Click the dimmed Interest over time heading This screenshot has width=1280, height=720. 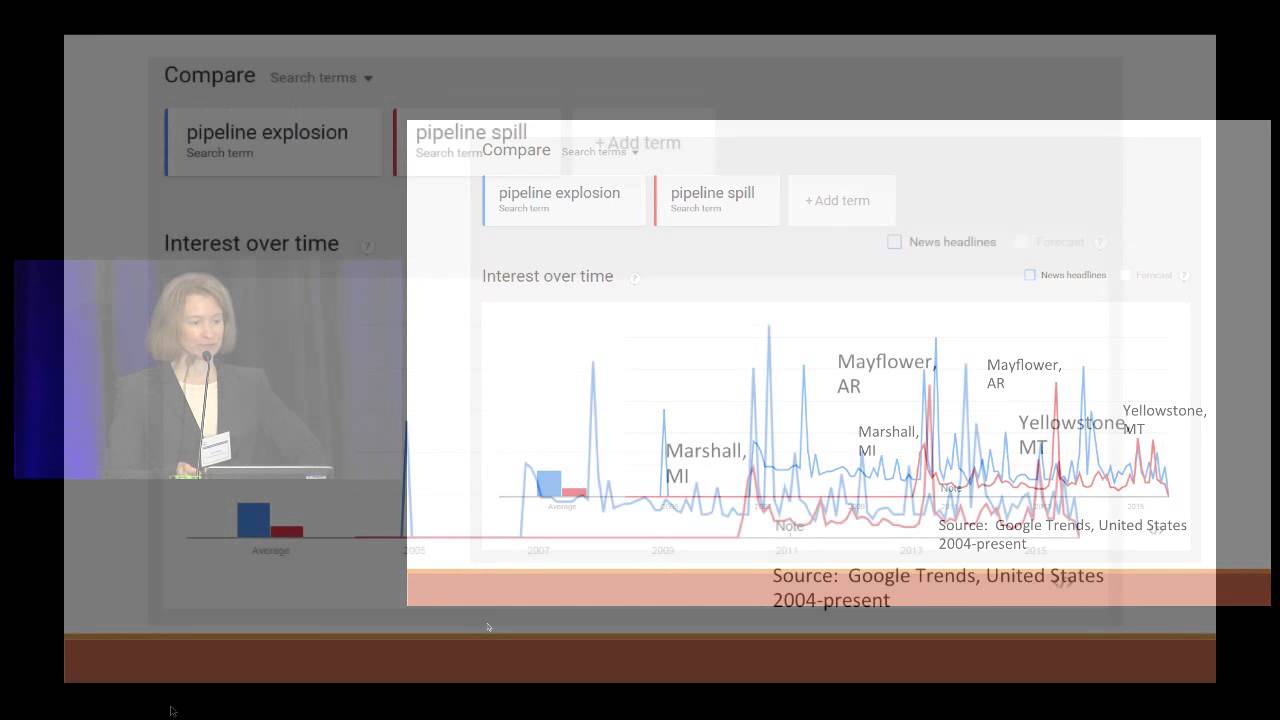[251, 244]
